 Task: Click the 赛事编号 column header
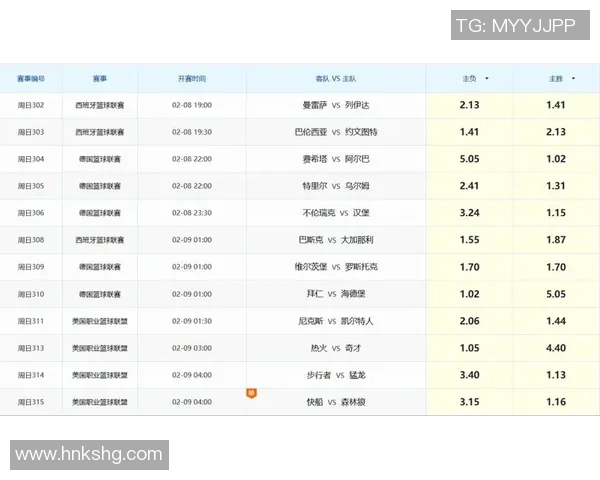31,78
